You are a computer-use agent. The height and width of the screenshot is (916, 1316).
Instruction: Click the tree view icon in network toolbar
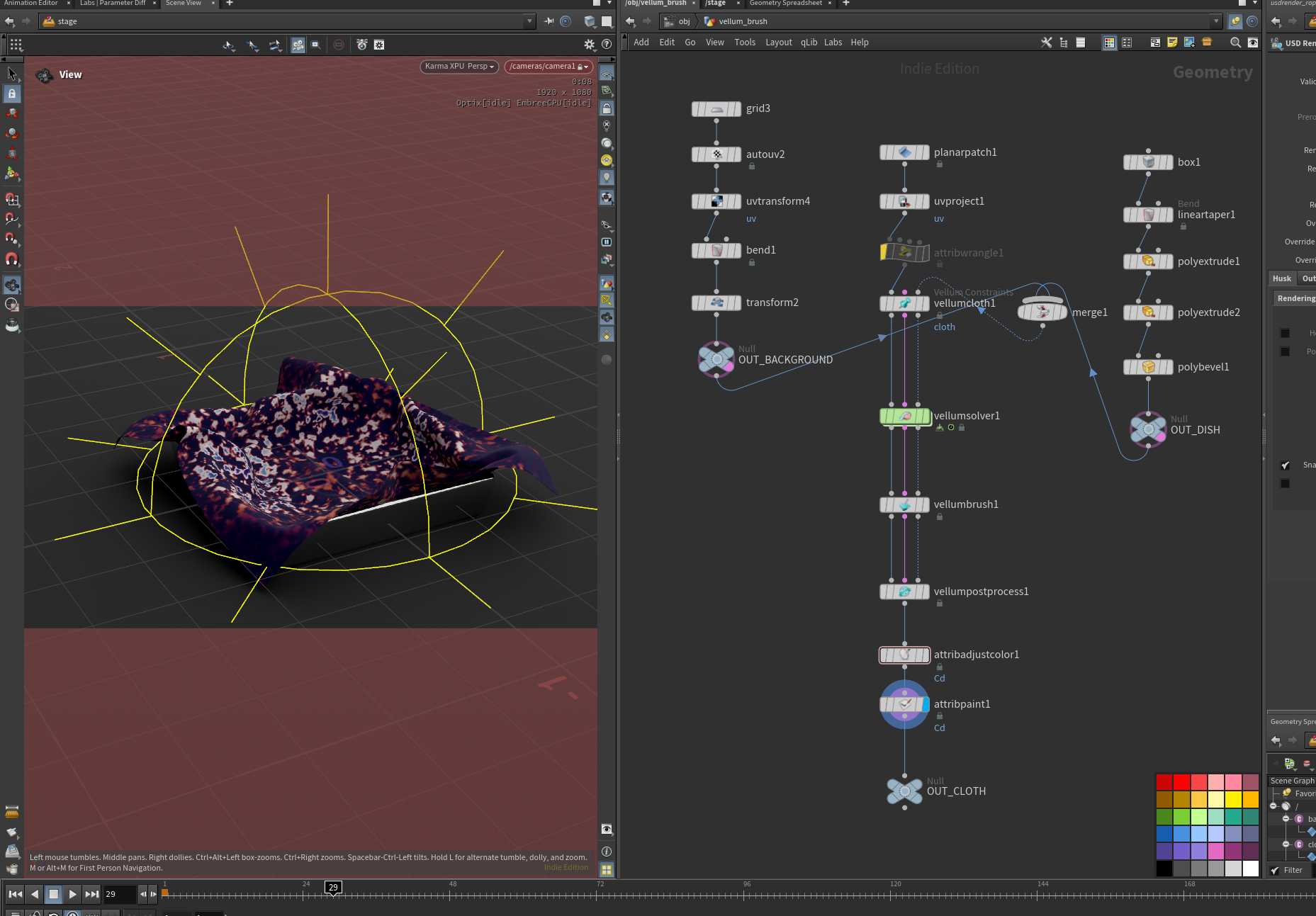1064,43
